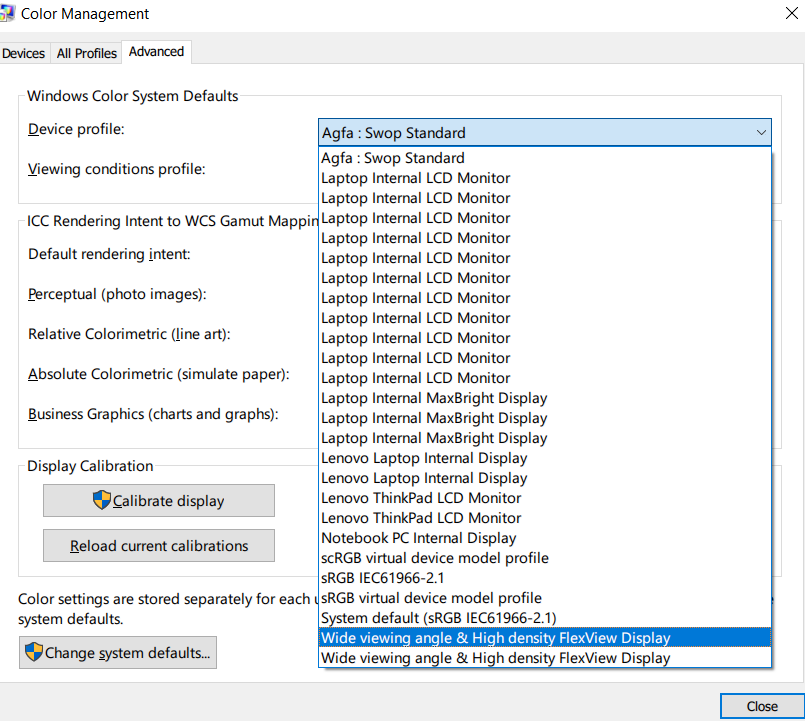Image resolution: width=805 pixels, height=721 pixels.
Task: Open the All Profiles tab
Action: point(86,53)
